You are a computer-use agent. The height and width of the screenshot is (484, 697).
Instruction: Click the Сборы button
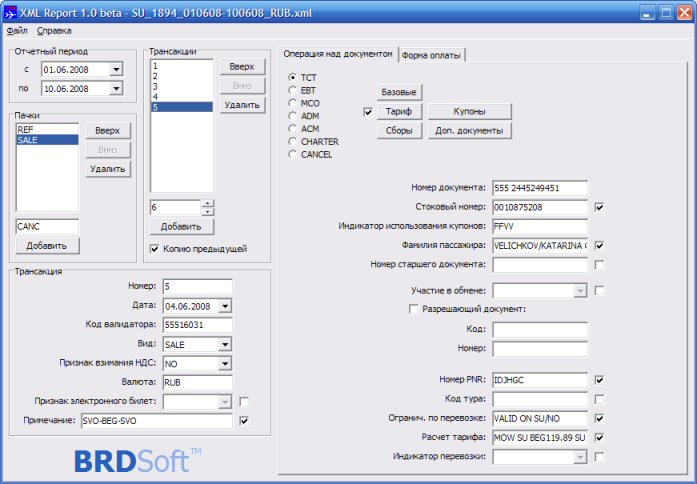(399, 131)
